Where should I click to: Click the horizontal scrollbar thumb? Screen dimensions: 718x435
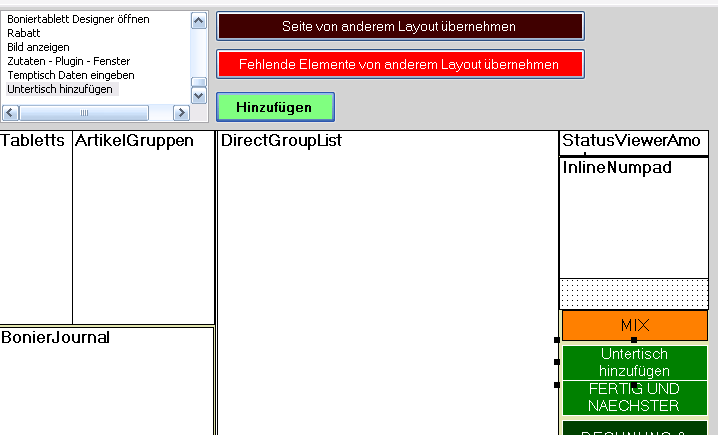pyautogui.click(x=84, y=112)
